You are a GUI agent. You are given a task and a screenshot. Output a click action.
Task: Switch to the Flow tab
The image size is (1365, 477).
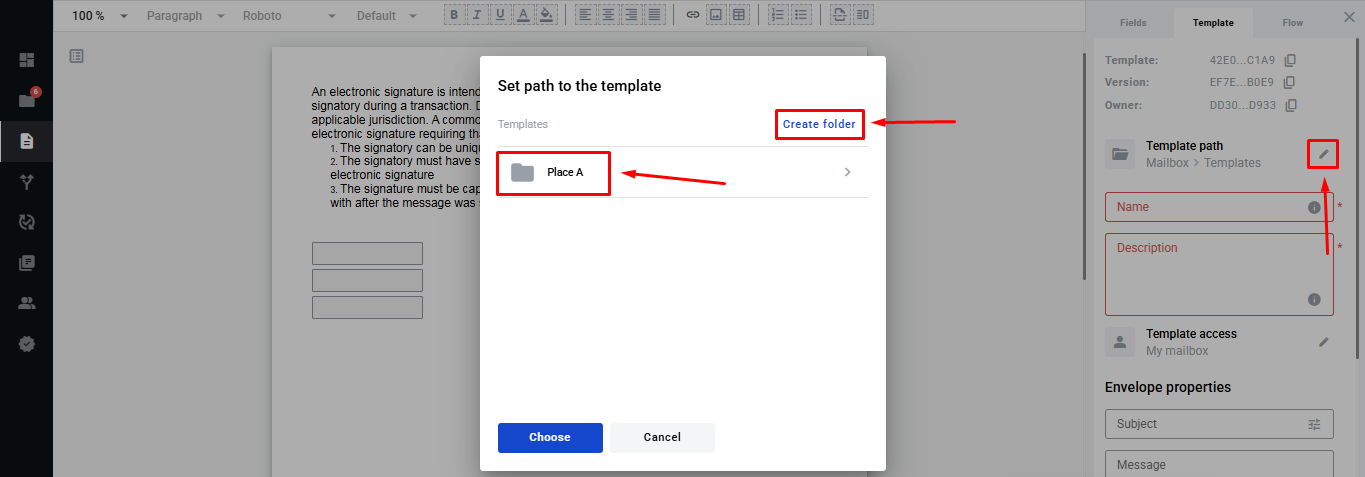tap(1292, 22)
